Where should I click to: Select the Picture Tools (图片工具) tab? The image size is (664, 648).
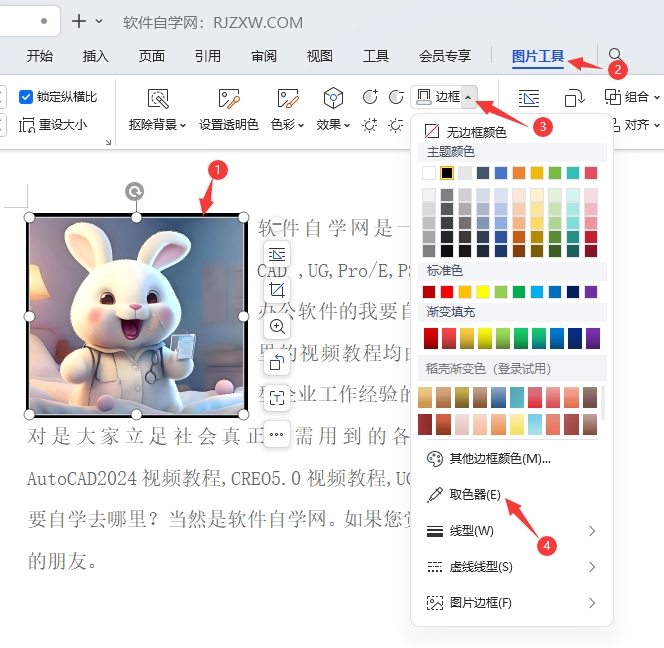(x=538, y=56)
